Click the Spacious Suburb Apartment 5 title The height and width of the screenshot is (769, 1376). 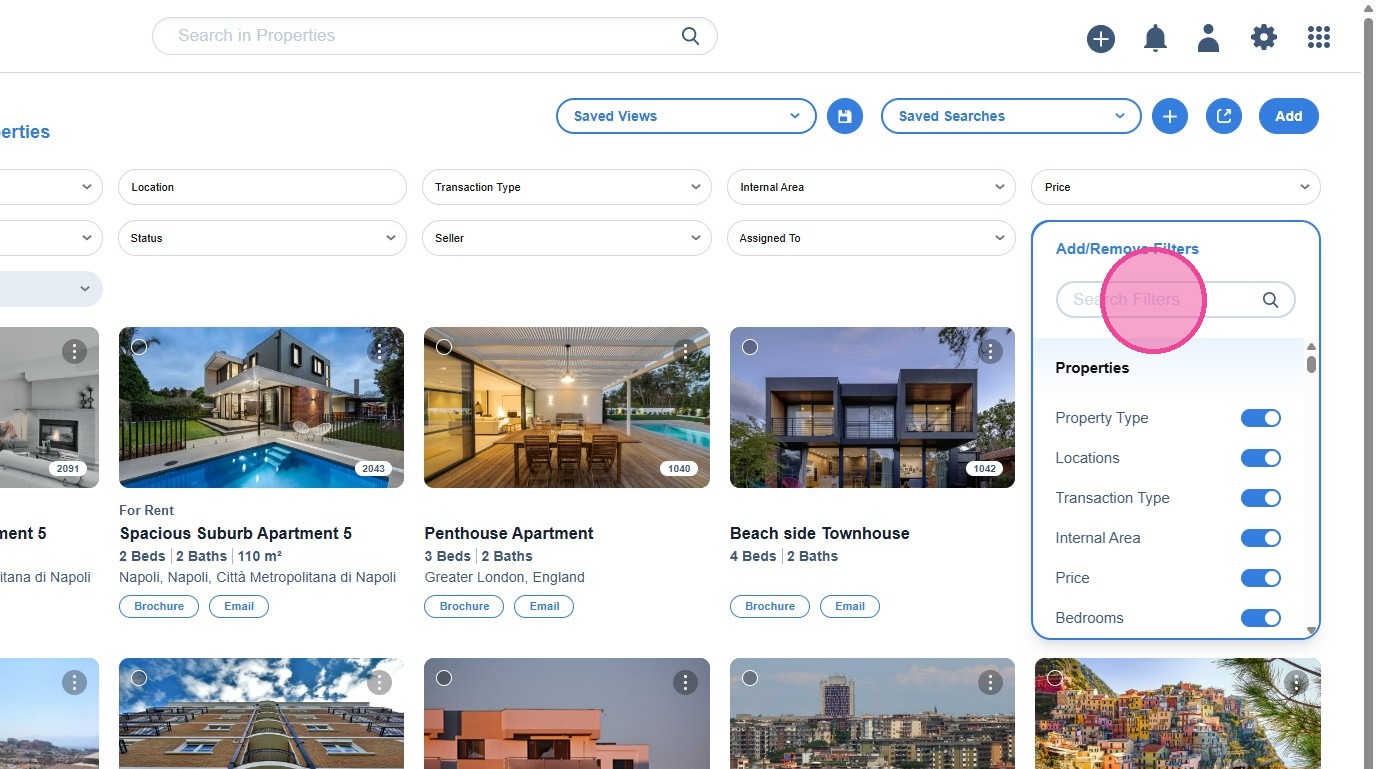click(x=236, y=534)
